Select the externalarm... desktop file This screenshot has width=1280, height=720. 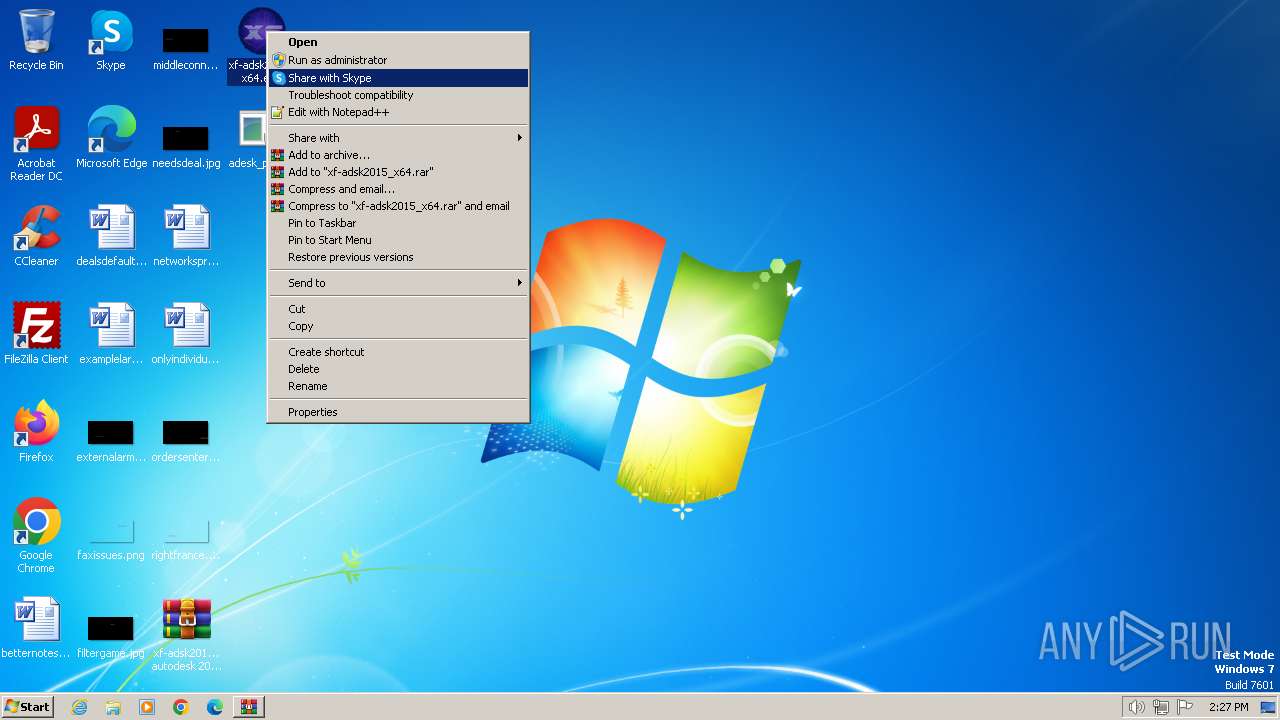pyautogui.click(x=111, y=440)
